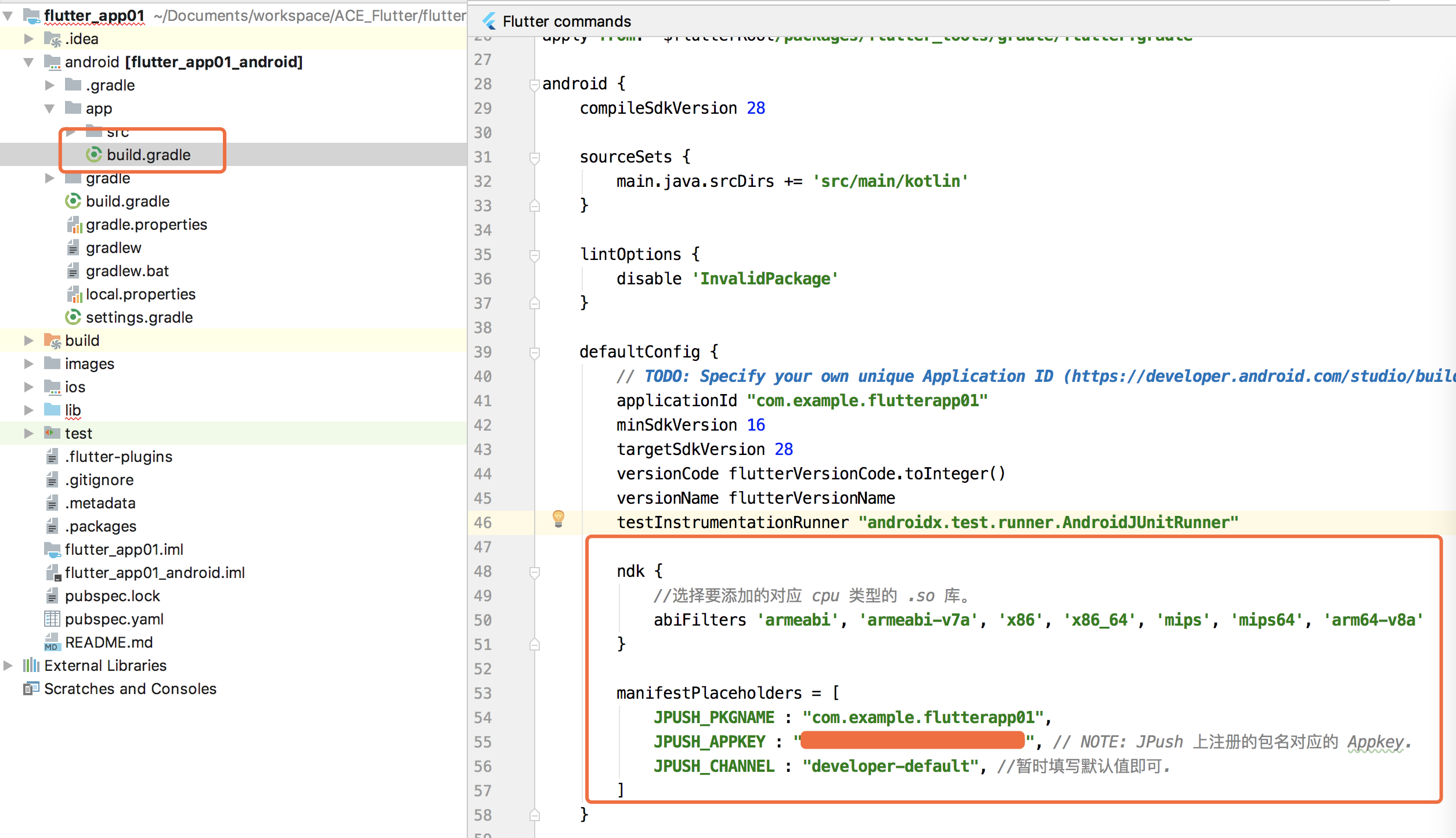Click the External Libraries icon
The image size is (1456, 838).
point(31,666)
